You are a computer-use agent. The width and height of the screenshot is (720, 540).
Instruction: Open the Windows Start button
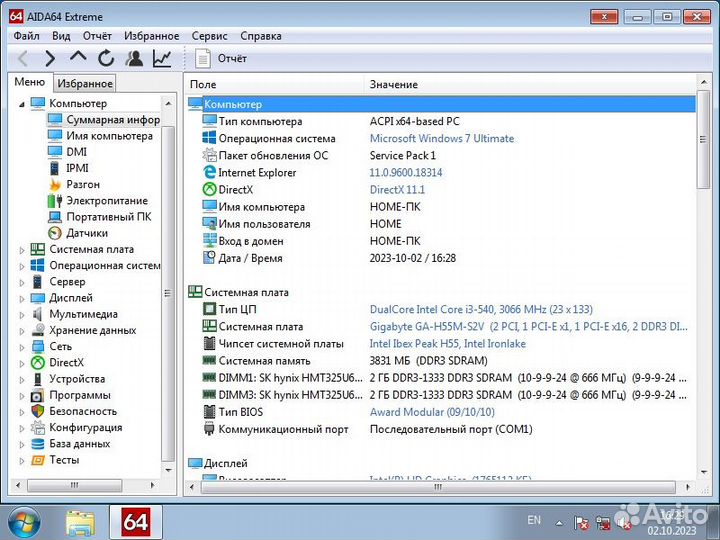click(x=23, y=523)
